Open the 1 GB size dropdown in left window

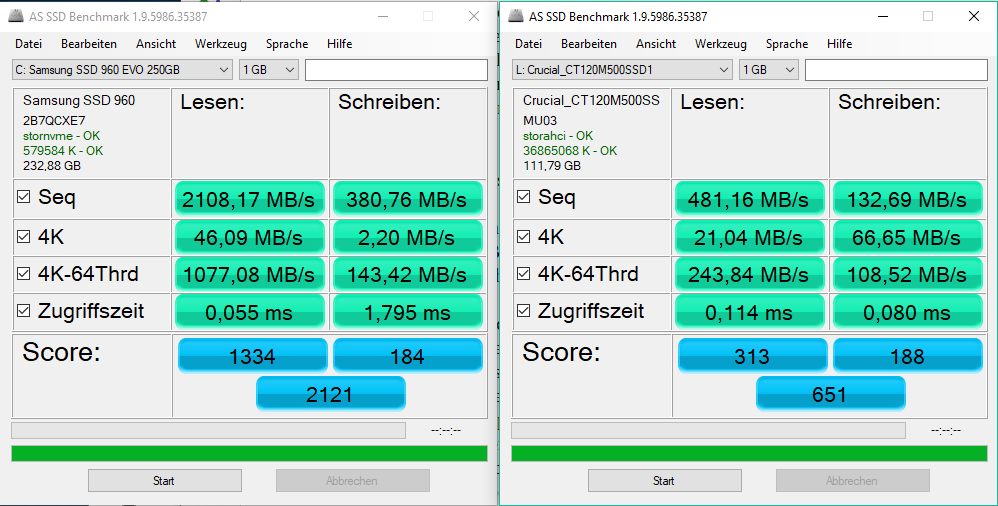pos(269,70)
